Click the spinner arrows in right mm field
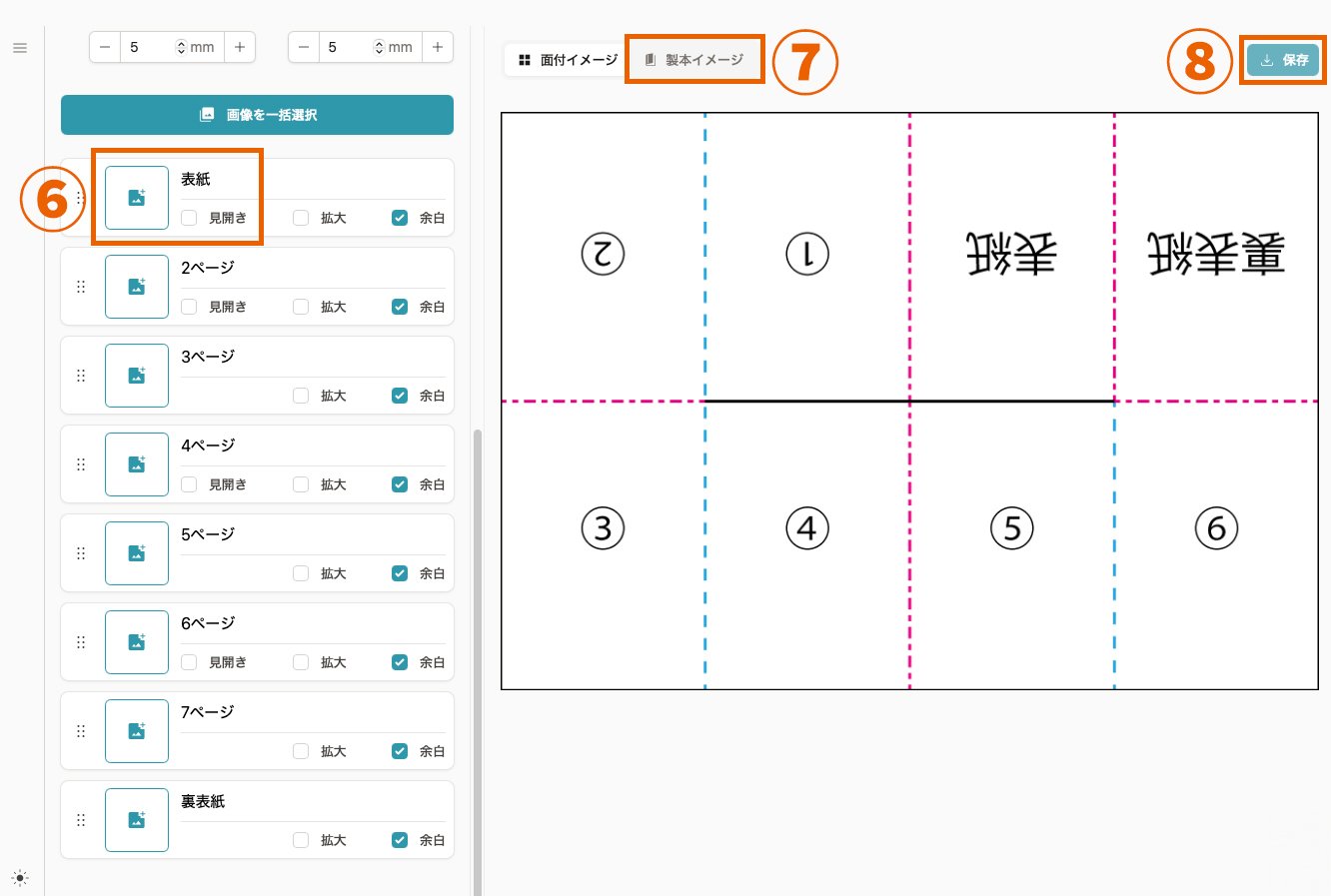 tap(379, 47)
